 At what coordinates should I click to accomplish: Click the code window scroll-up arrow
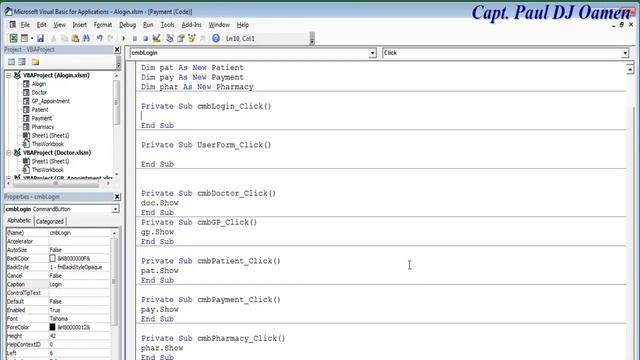click(x=630, y=69)
